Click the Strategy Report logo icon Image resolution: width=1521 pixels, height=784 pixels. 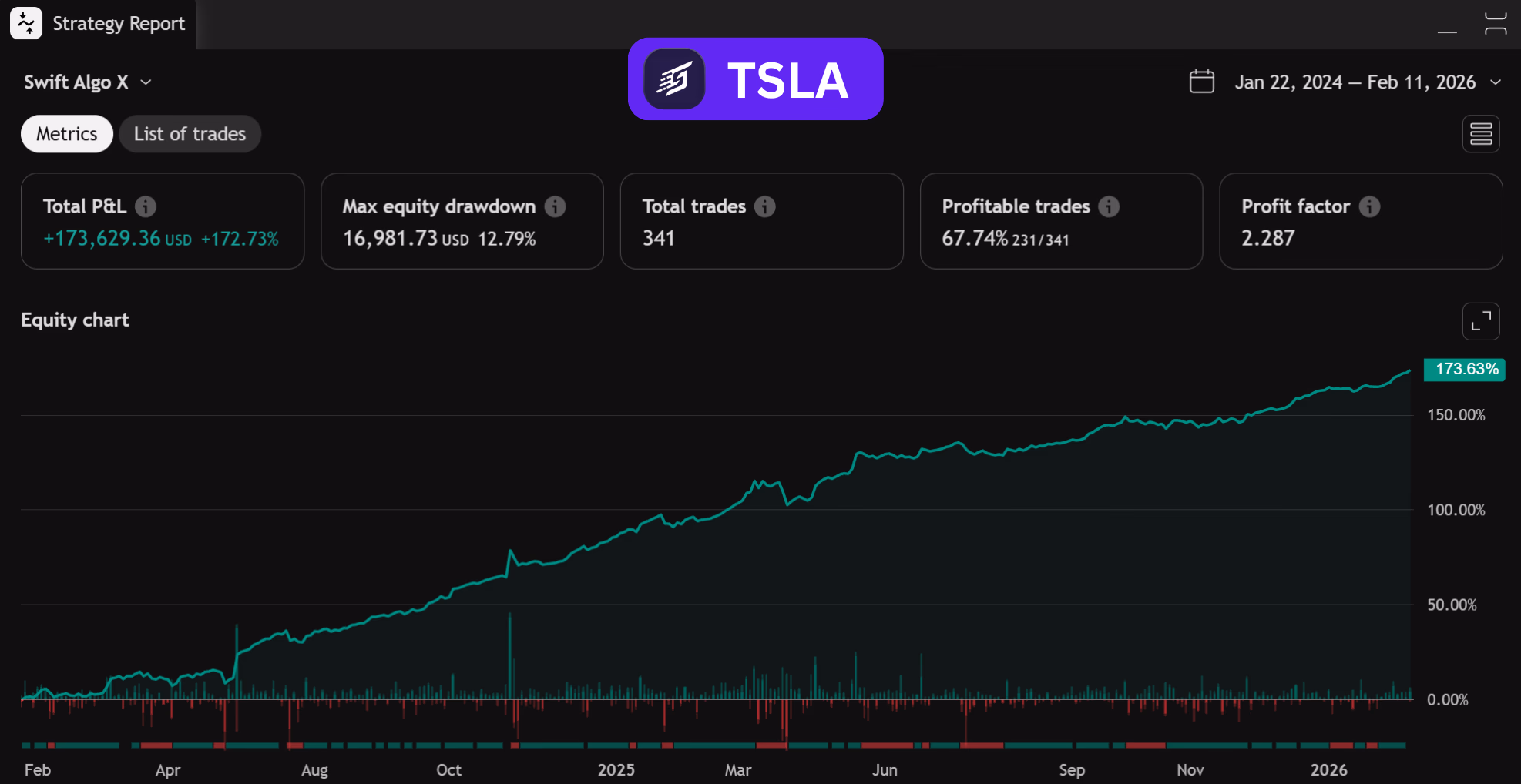pyautogui.click(x=26, y=23)
